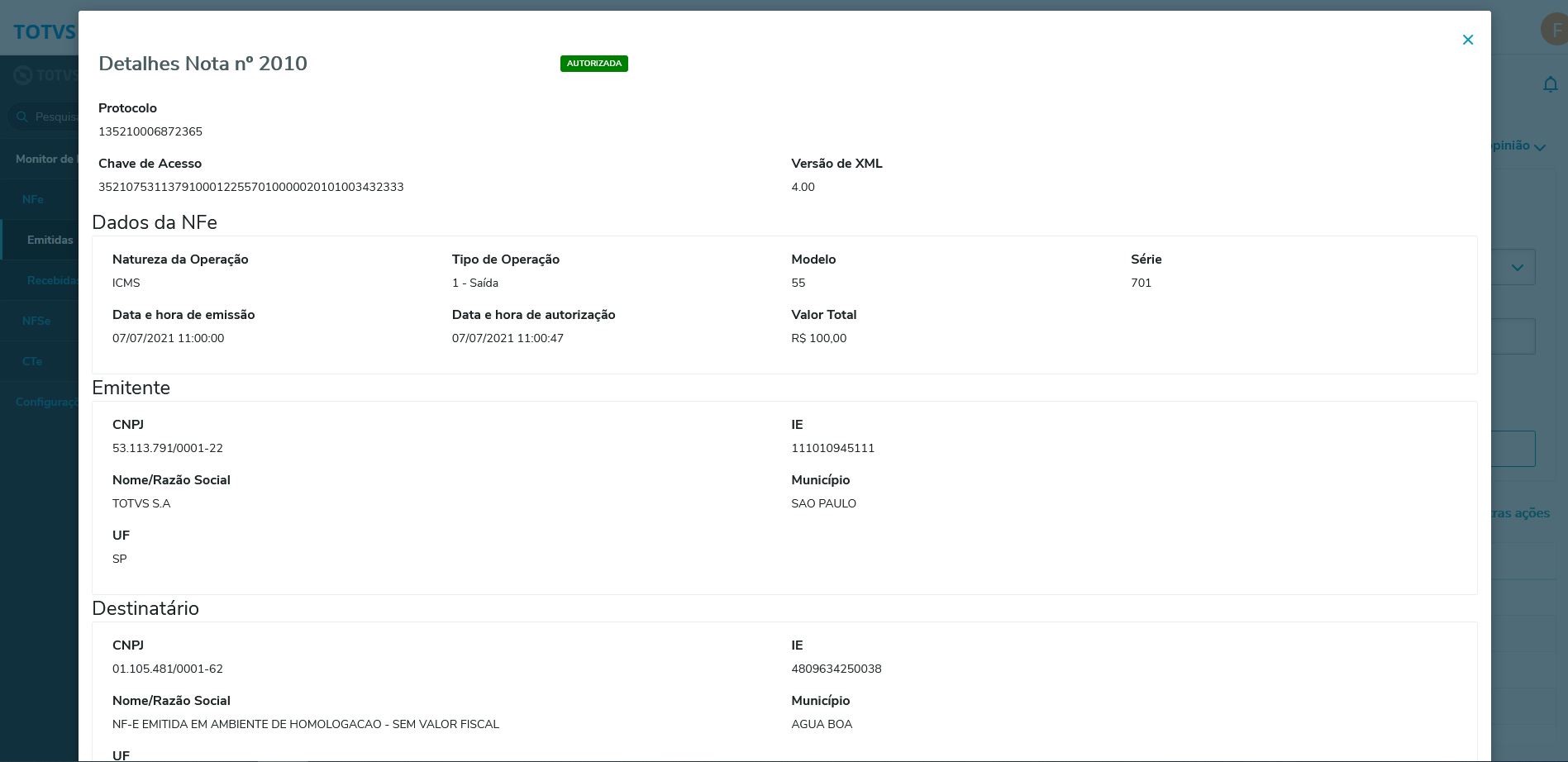This screenshot has height=762, width=1568.
Task: Click the Emitente UF value SP
Action: (x=120, y=559)
